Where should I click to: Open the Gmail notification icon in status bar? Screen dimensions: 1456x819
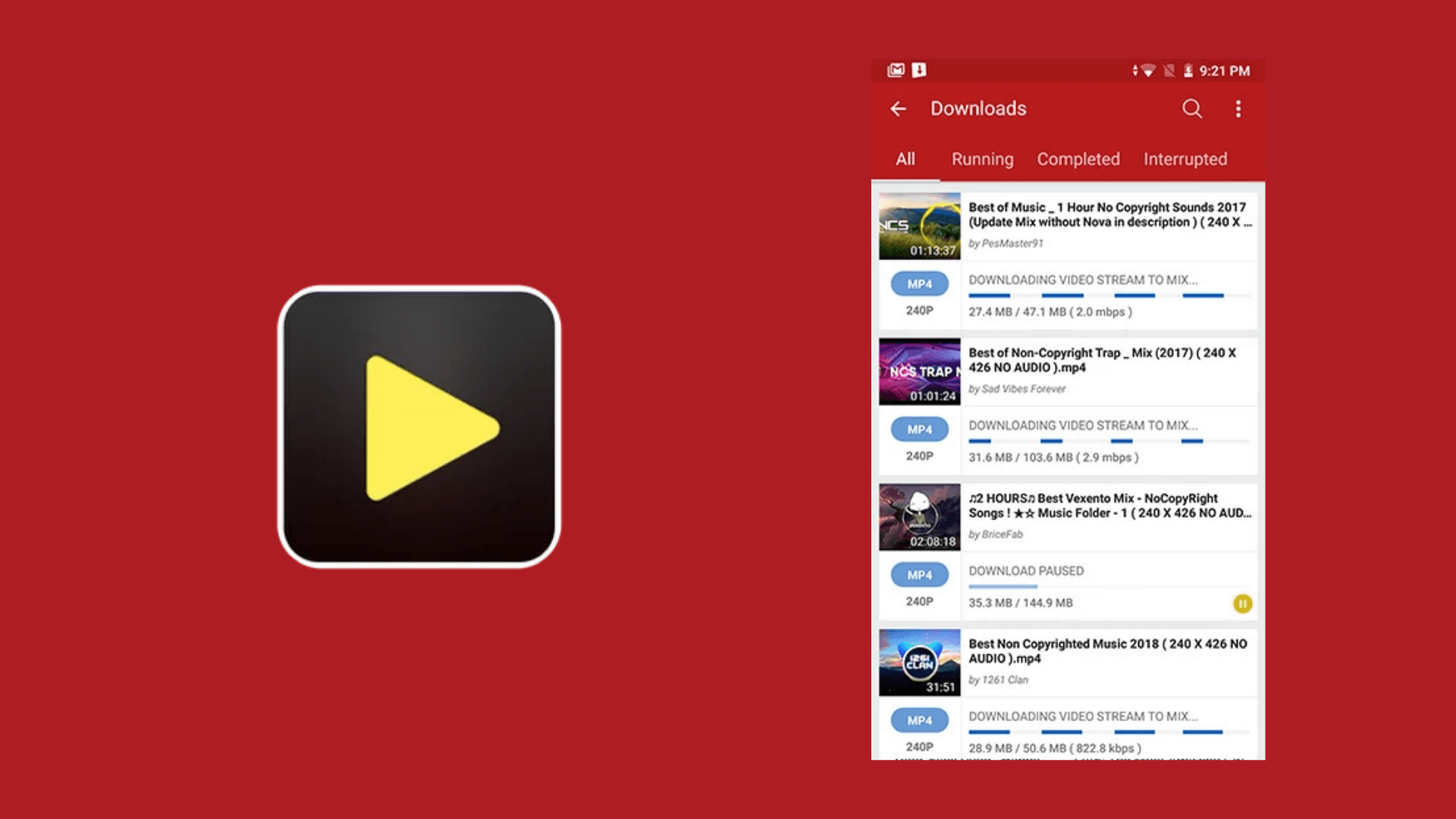(896, 70)
